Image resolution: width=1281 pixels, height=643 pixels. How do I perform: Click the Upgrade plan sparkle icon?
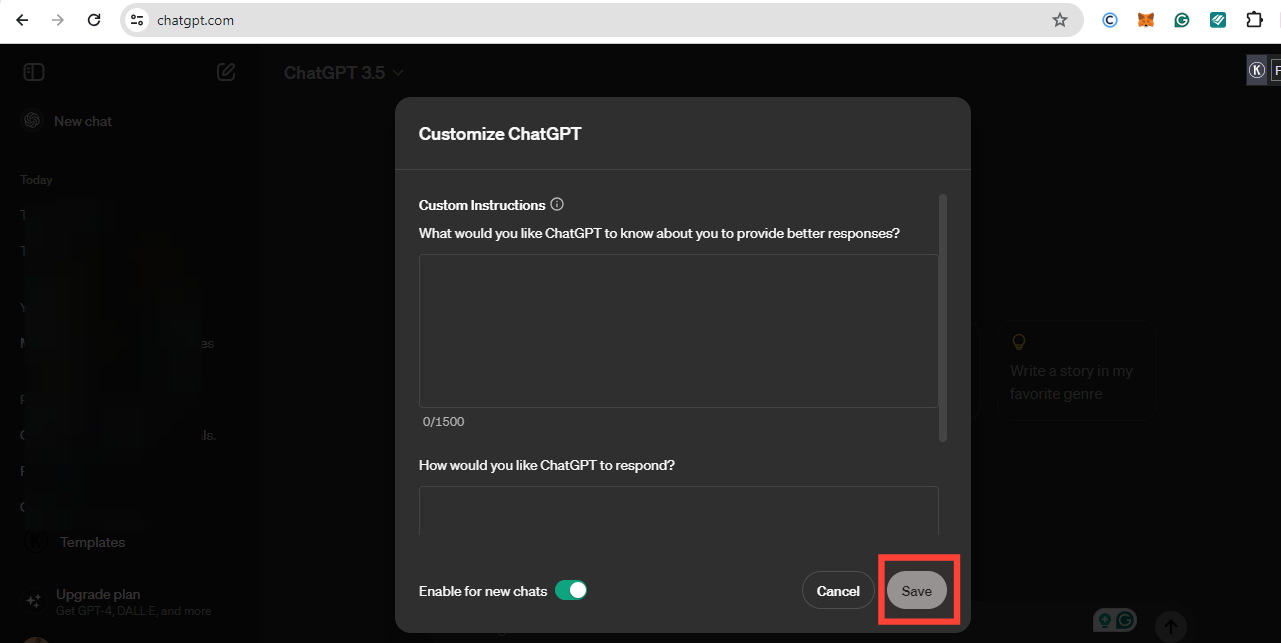pos(33,601)
